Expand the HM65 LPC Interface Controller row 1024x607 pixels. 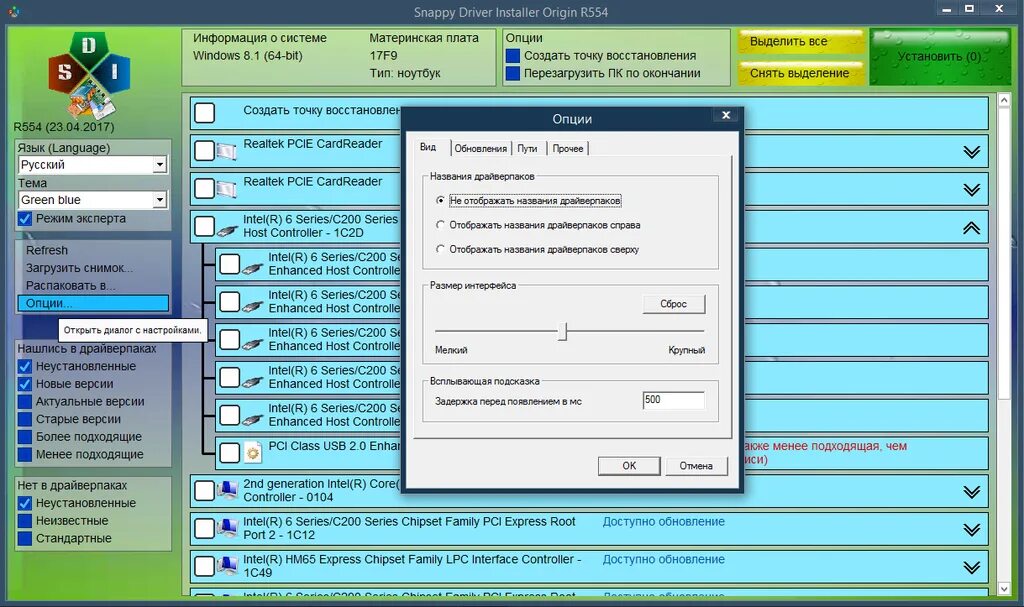(x=972, y=567)
